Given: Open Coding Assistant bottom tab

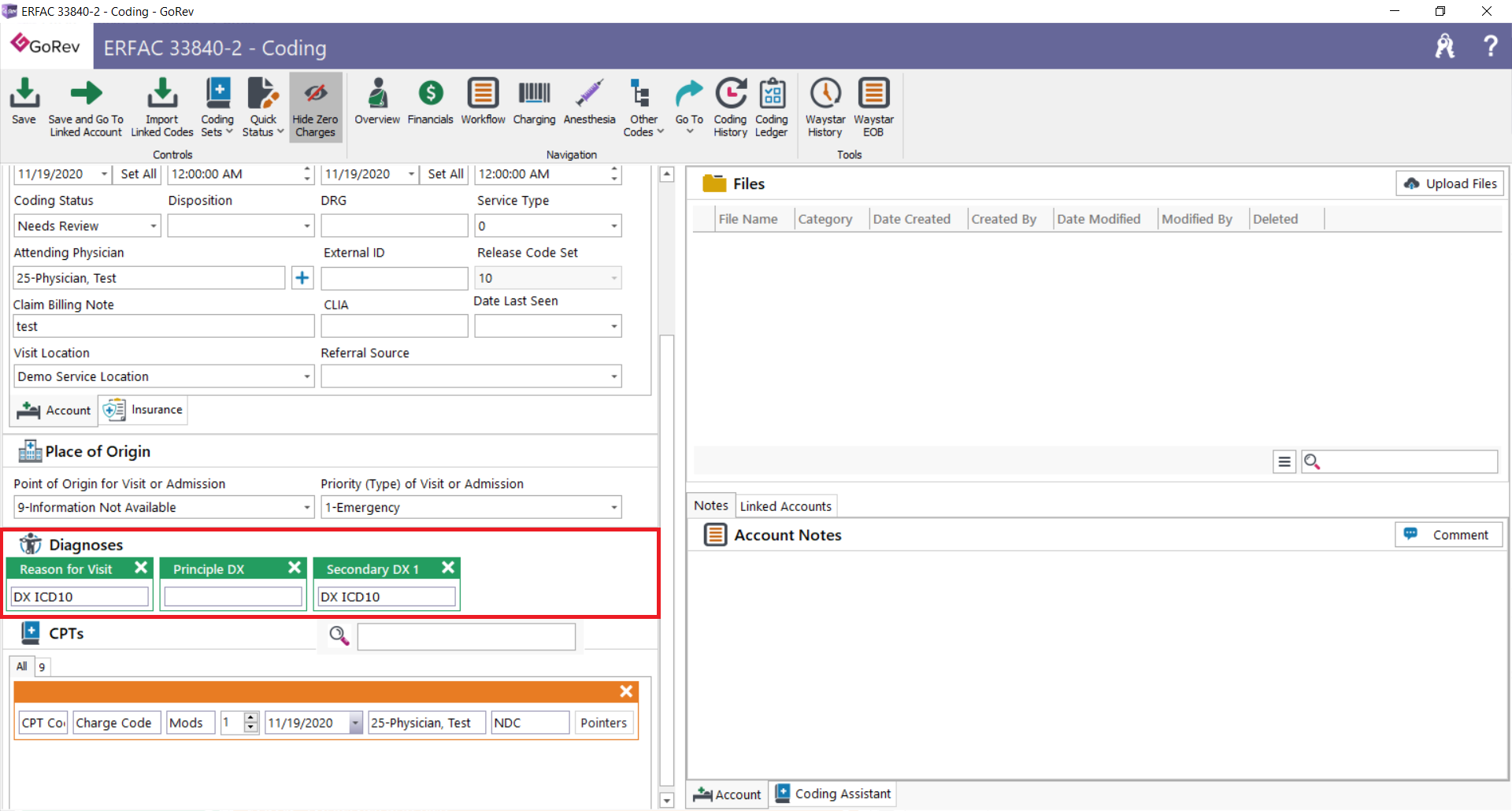Looking at the screenshot, I should (x=833, y=794).
